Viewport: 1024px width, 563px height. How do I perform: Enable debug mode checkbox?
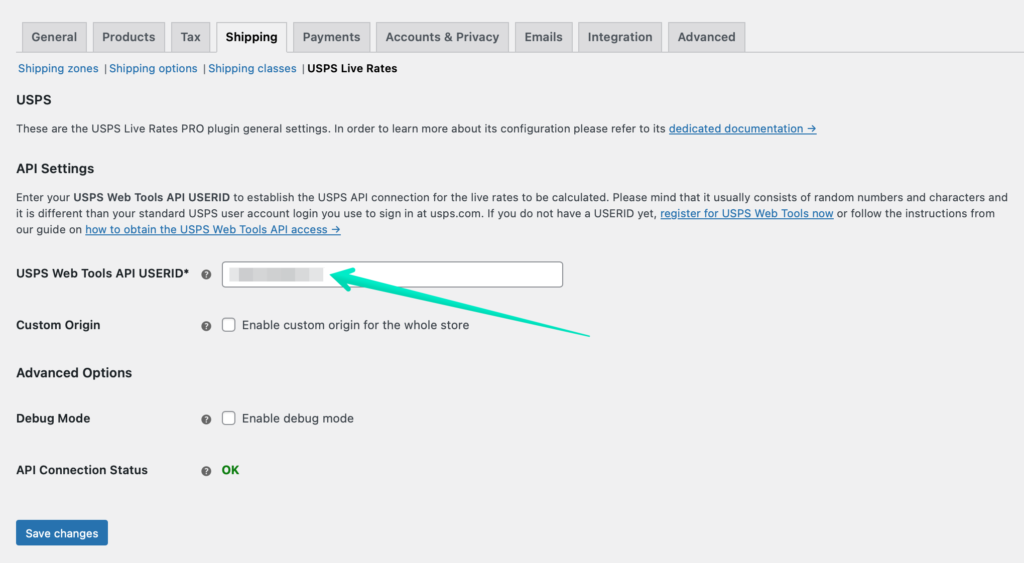coord(229,418)
